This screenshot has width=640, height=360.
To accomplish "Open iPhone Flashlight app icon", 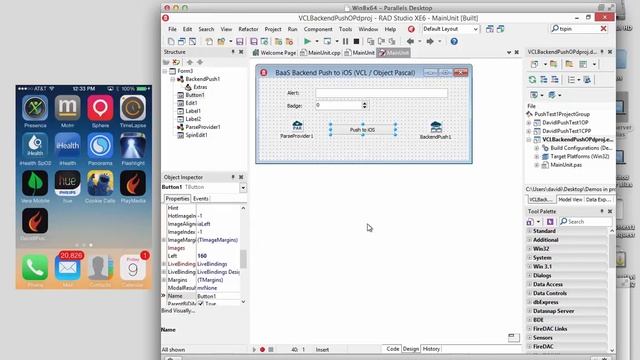I will (133, 145).
